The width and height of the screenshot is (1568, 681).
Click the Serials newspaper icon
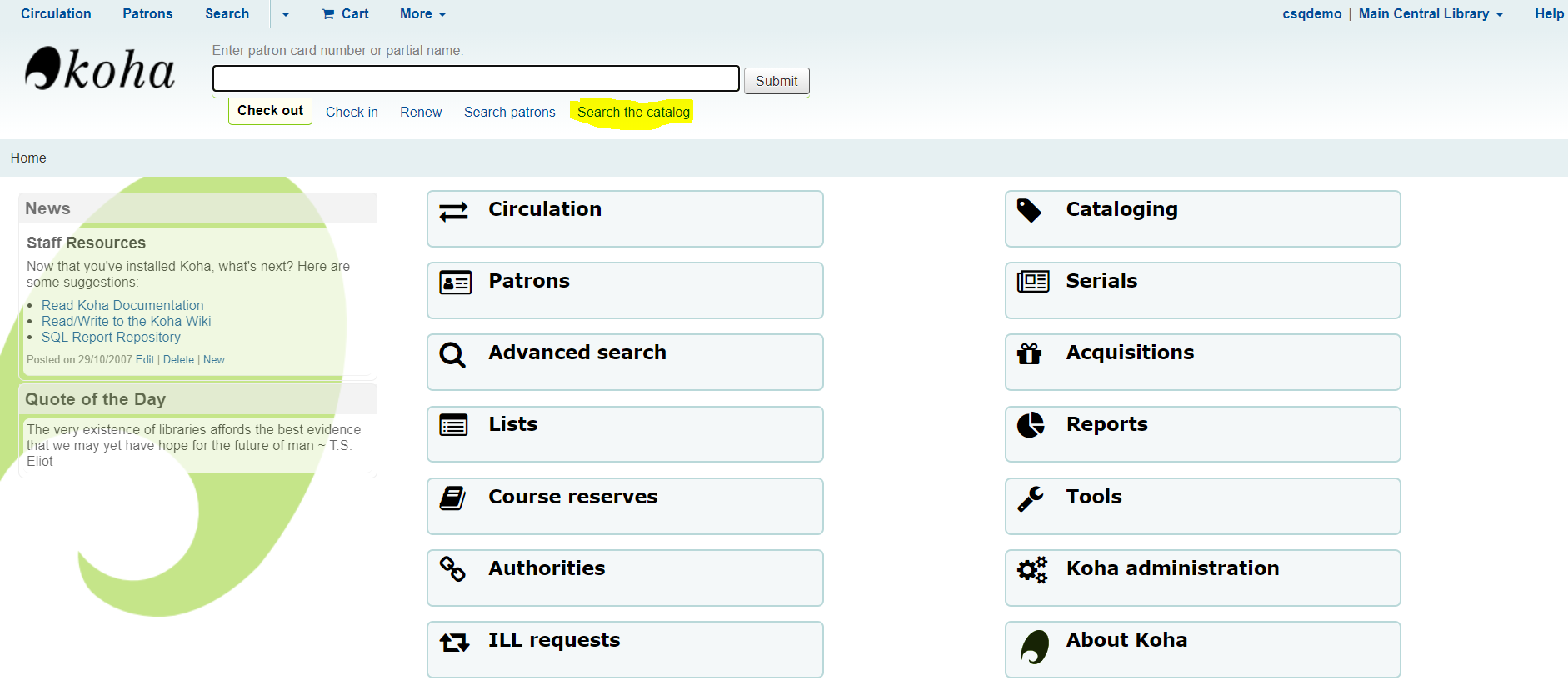[x=1033, y=282]
